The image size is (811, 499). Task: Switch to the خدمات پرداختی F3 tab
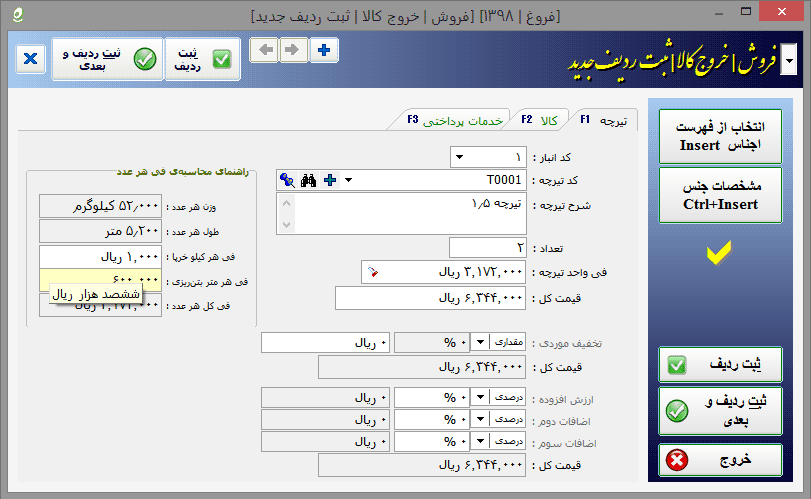pos(455,120)
